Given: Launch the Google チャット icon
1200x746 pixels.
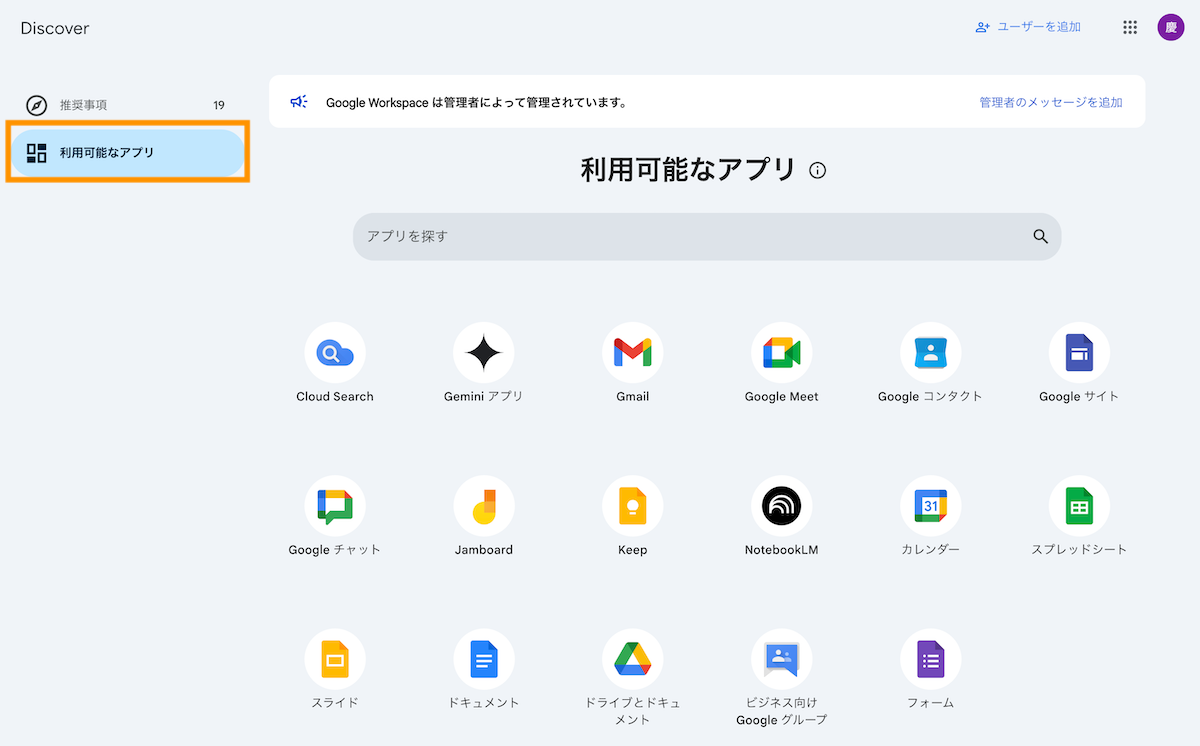Looking at the screenshot, I should coord(335,506).
